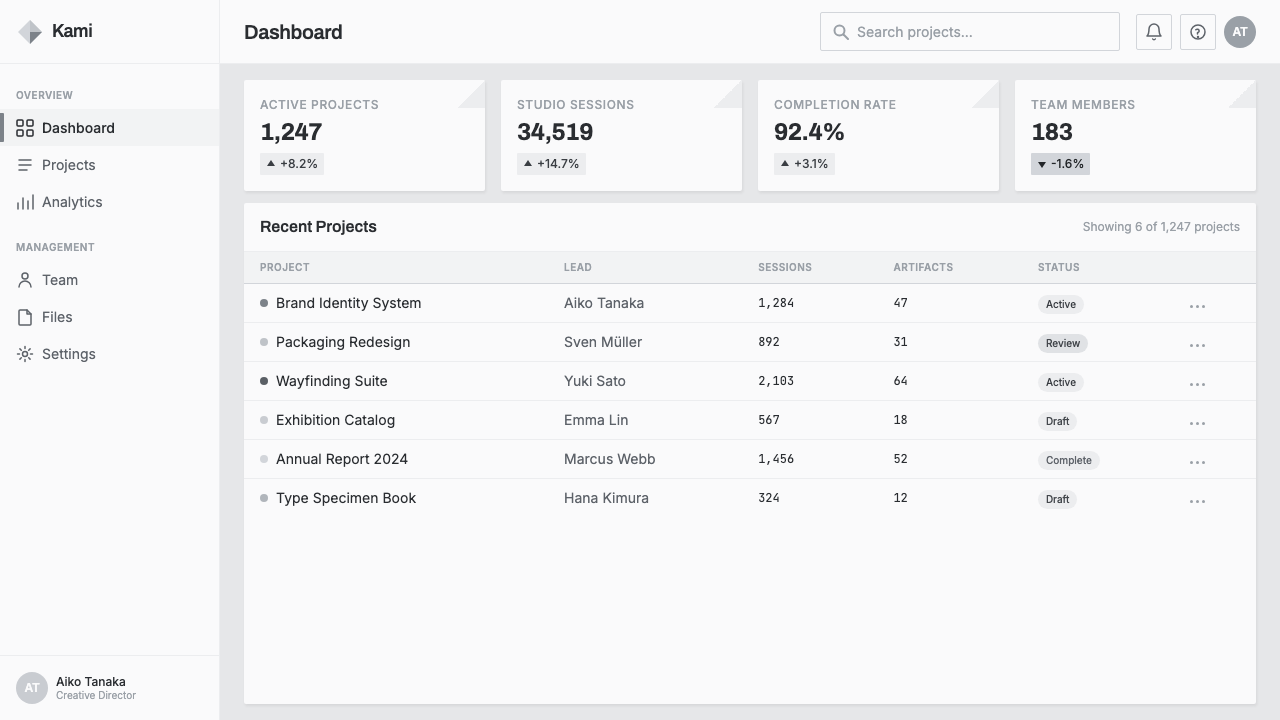The width and height of the screenshot is (1280, 720).
Task: Open more options for Packaging Redesign row
Action: (1197, 343)
